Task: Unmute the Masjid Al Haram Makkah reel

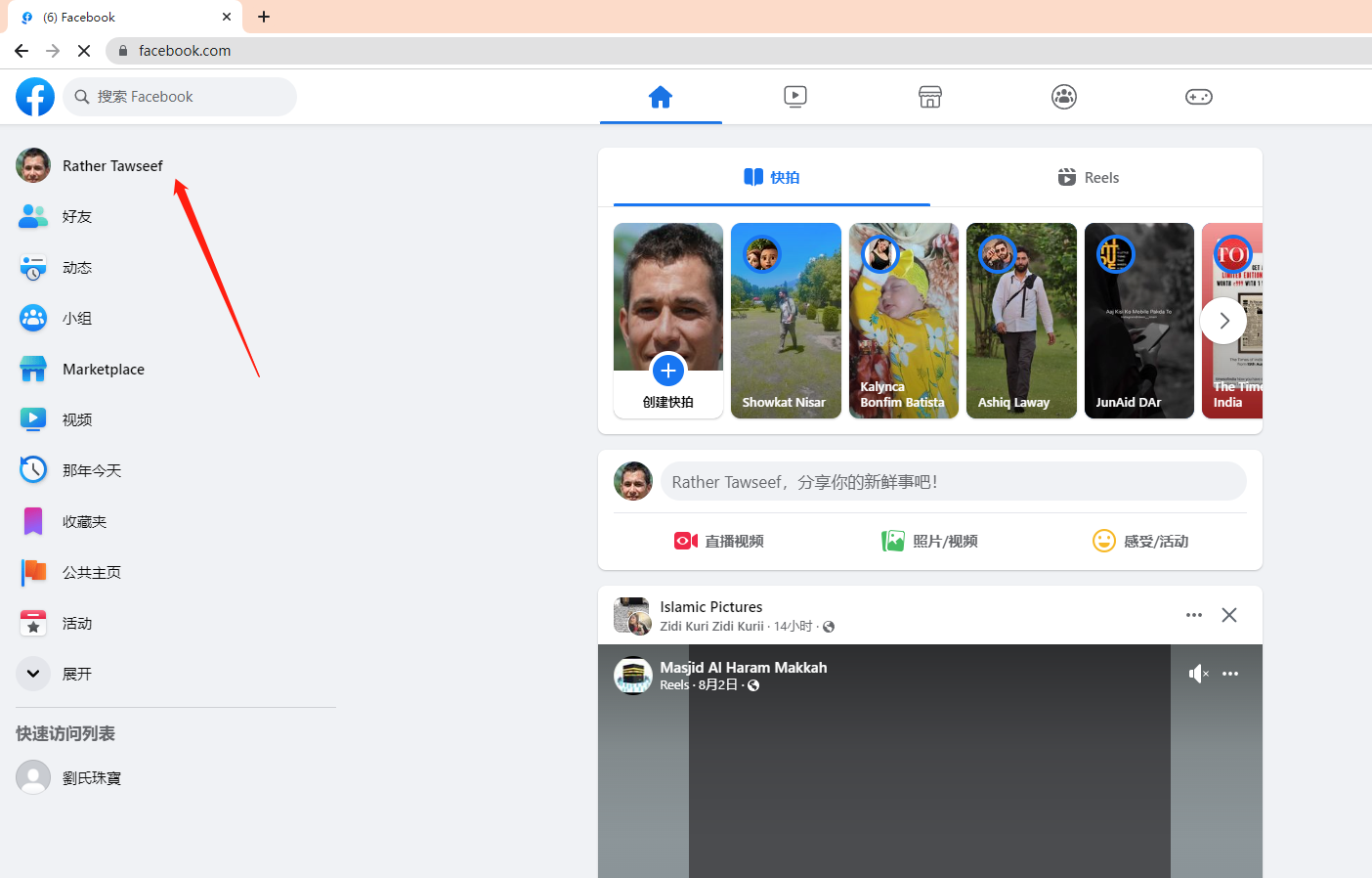Action: pos(1198,674)
